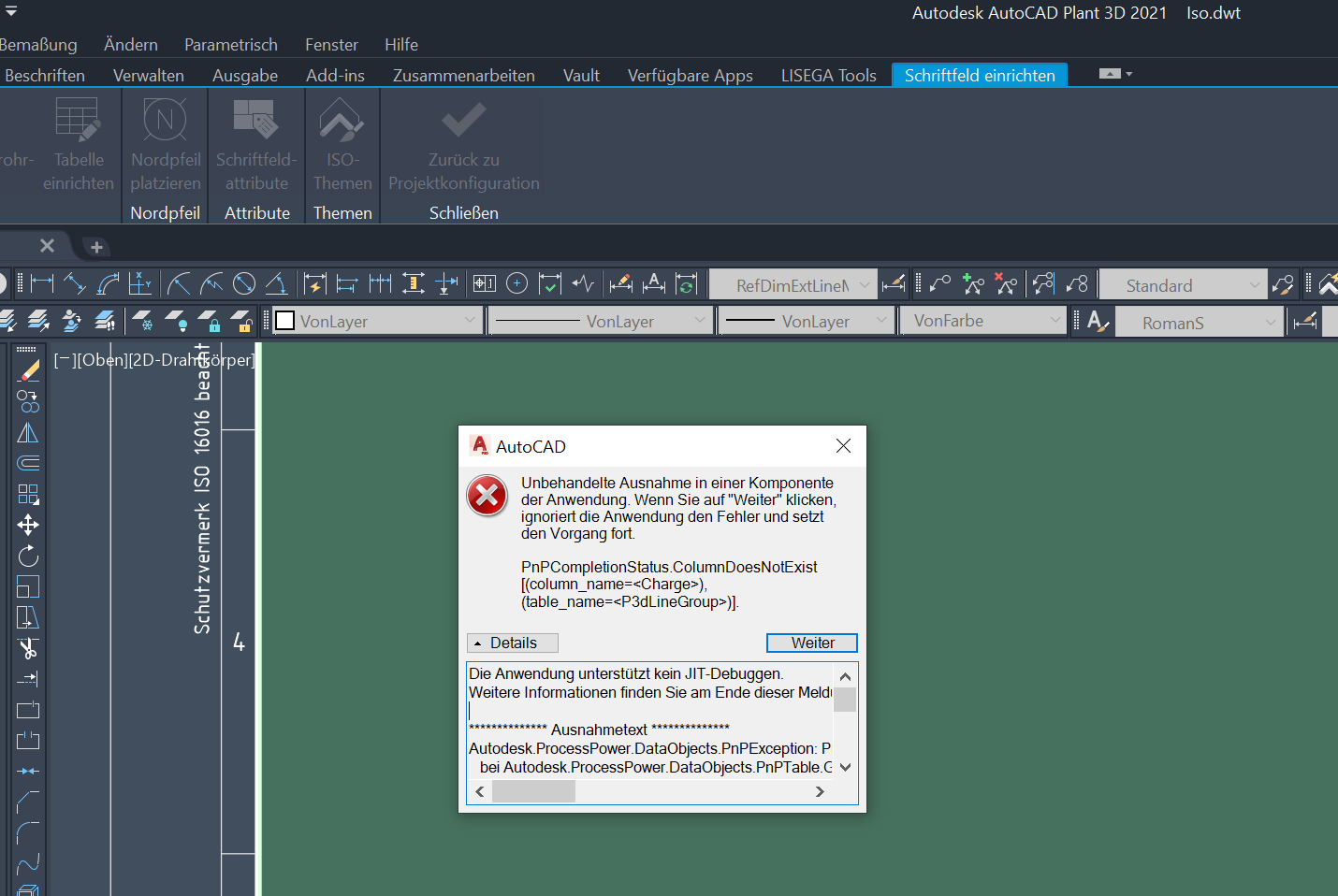Open the LISEGA Tools ribbon tab
Viewport: 1338px width, 896px height.
coord(829,75)
